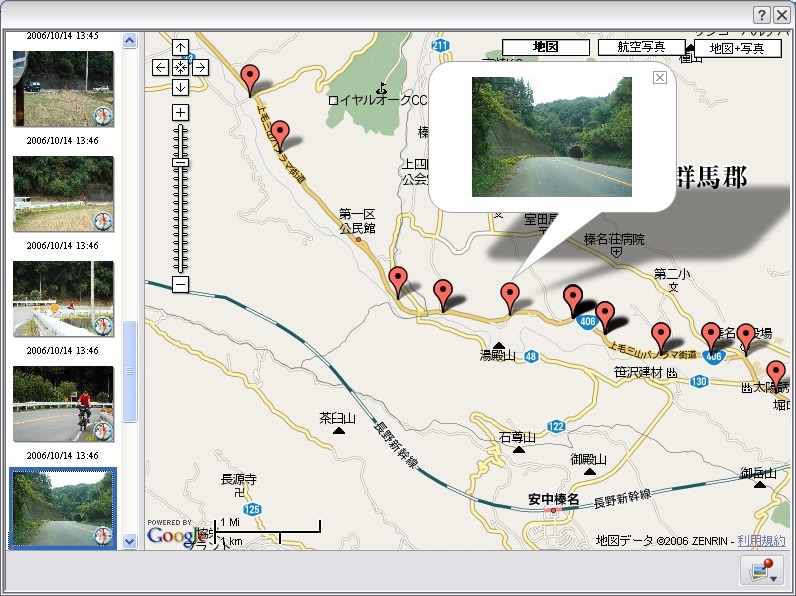Open the map pin picture dropdown button
796x596 pixels.
tap(762, 571)
